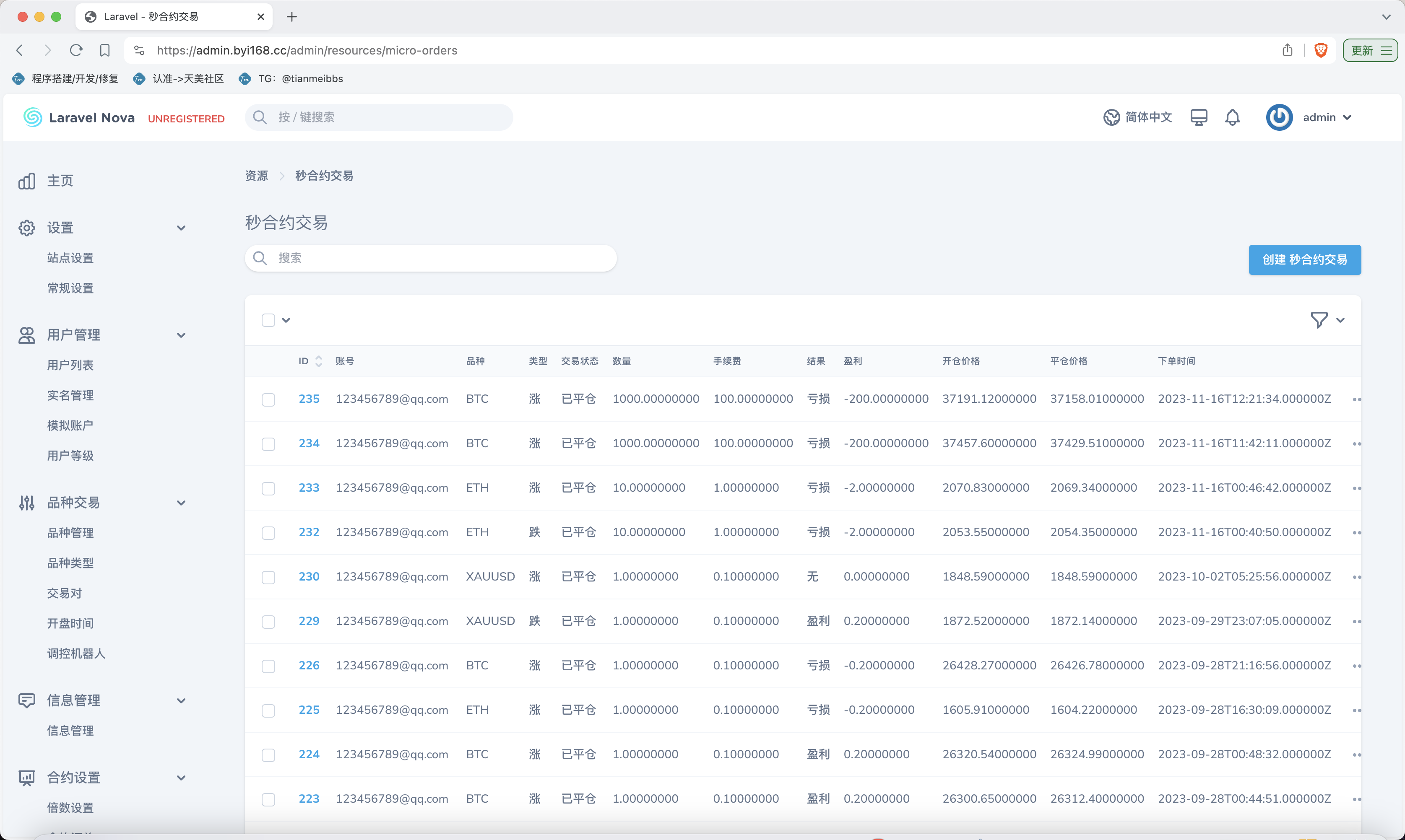Collapse the 信息管理 sidebar section
1405x840 pixels.
[181, 701]
